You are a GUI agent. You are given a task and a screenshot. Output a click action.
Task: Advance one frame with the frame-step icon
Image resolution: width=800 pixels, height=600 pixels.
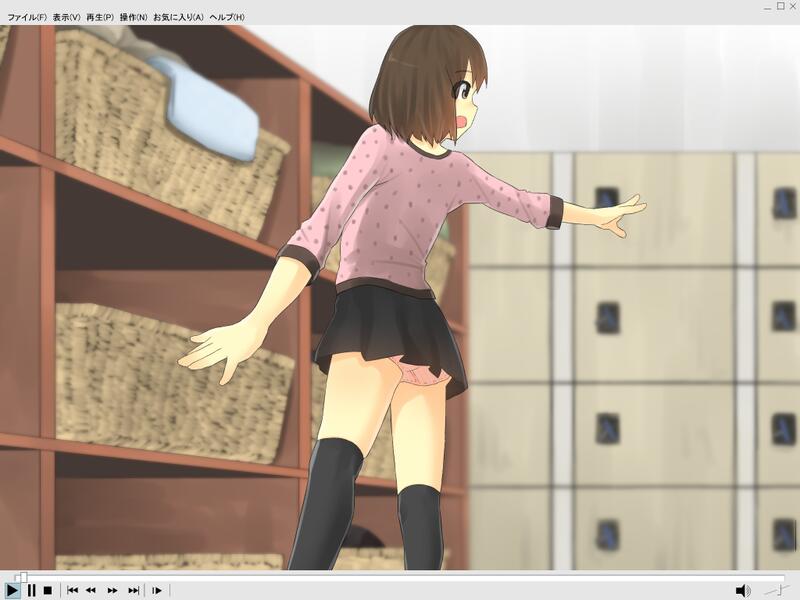157,590
